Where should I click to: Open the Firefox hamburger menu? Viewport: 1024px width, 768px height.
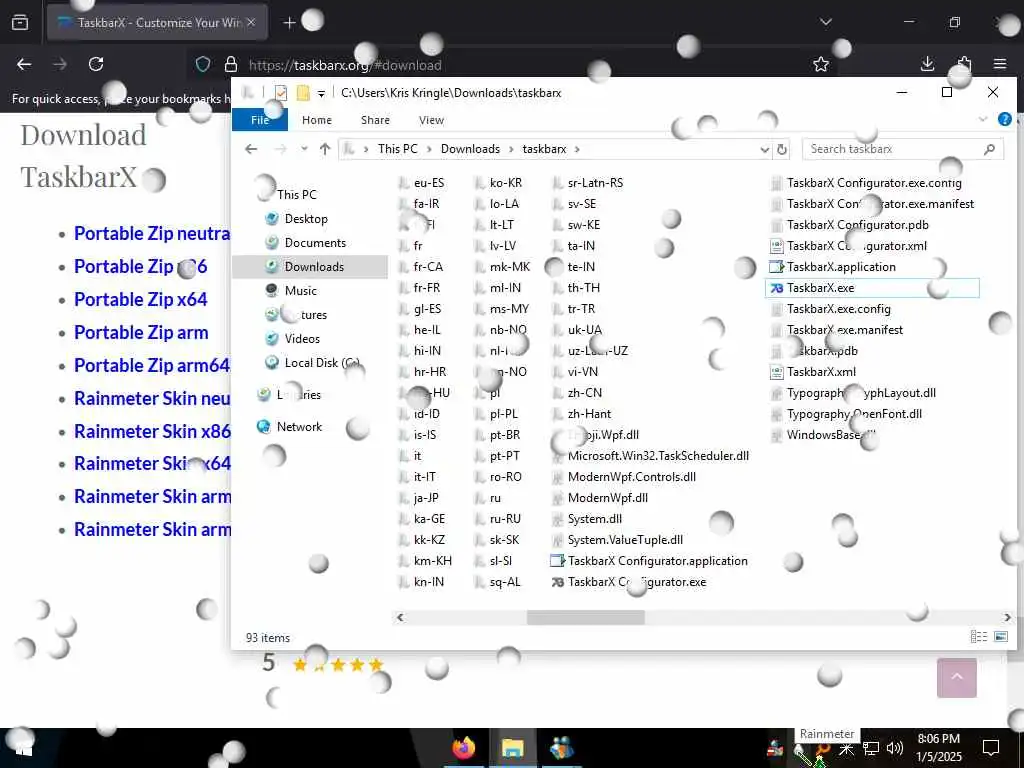[1000, 63]
